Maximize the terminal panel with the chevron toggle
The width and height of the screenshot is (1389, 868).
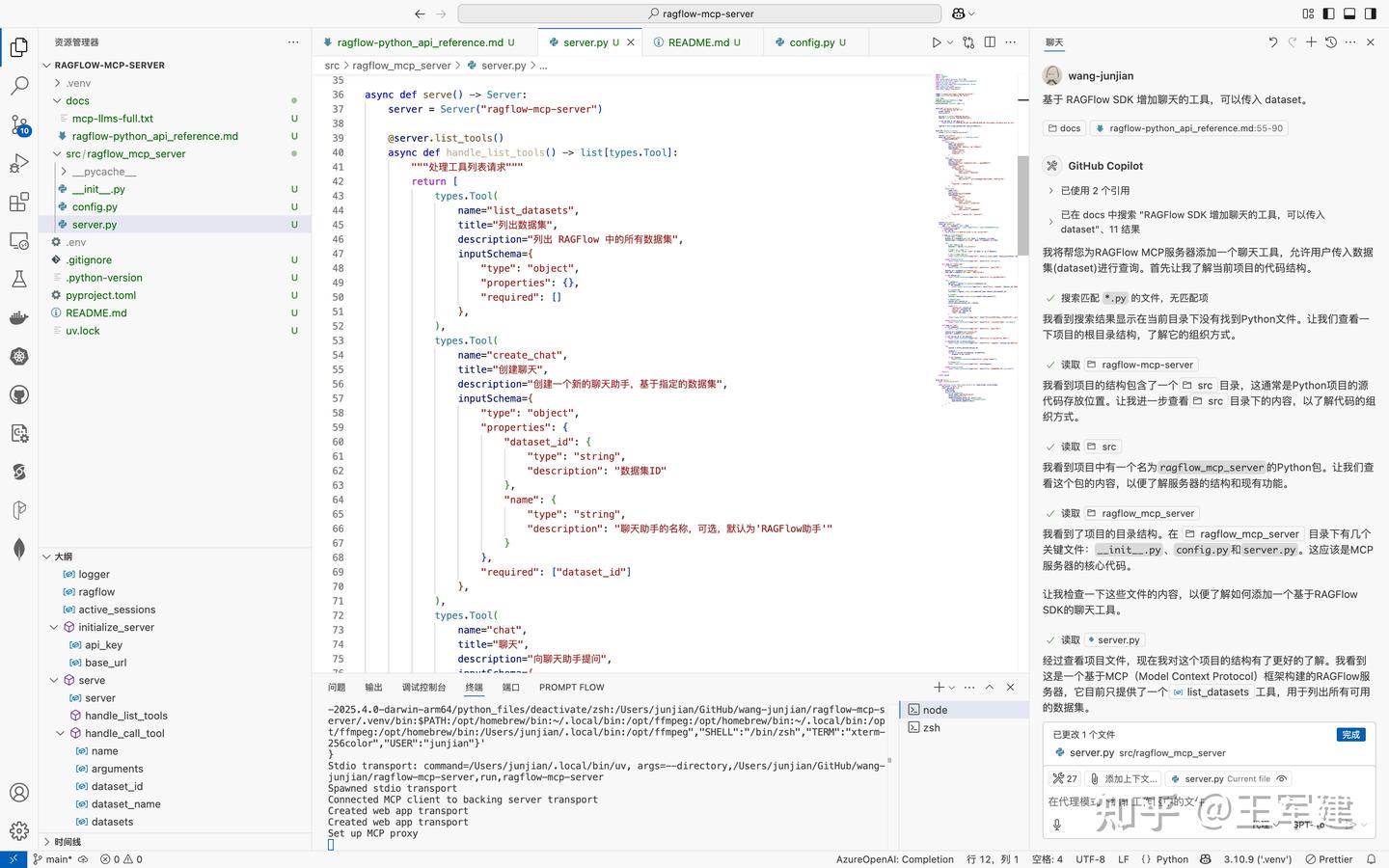[x=989, y=687]
